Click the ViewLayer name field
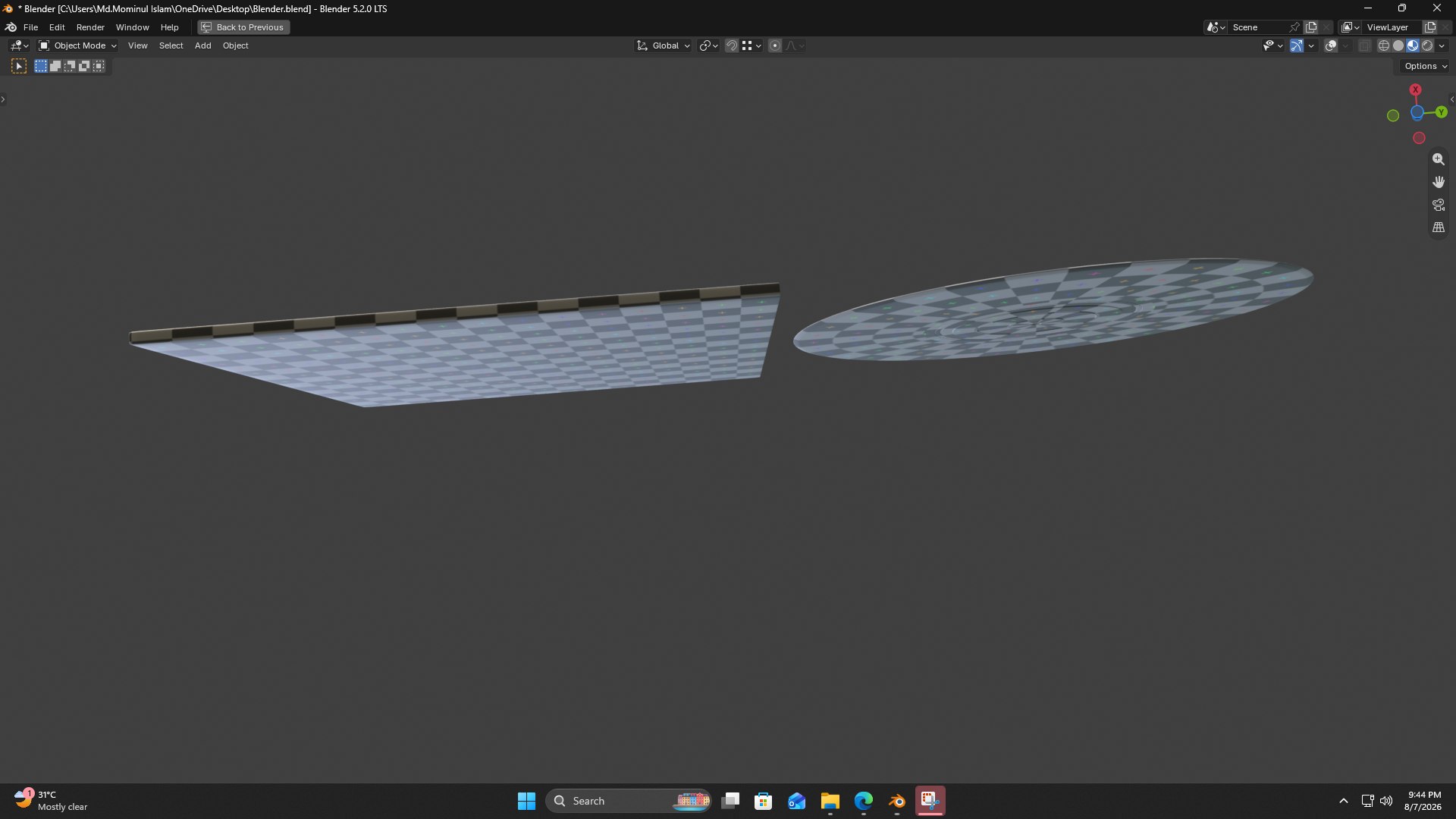 [x=1392, y=27]
